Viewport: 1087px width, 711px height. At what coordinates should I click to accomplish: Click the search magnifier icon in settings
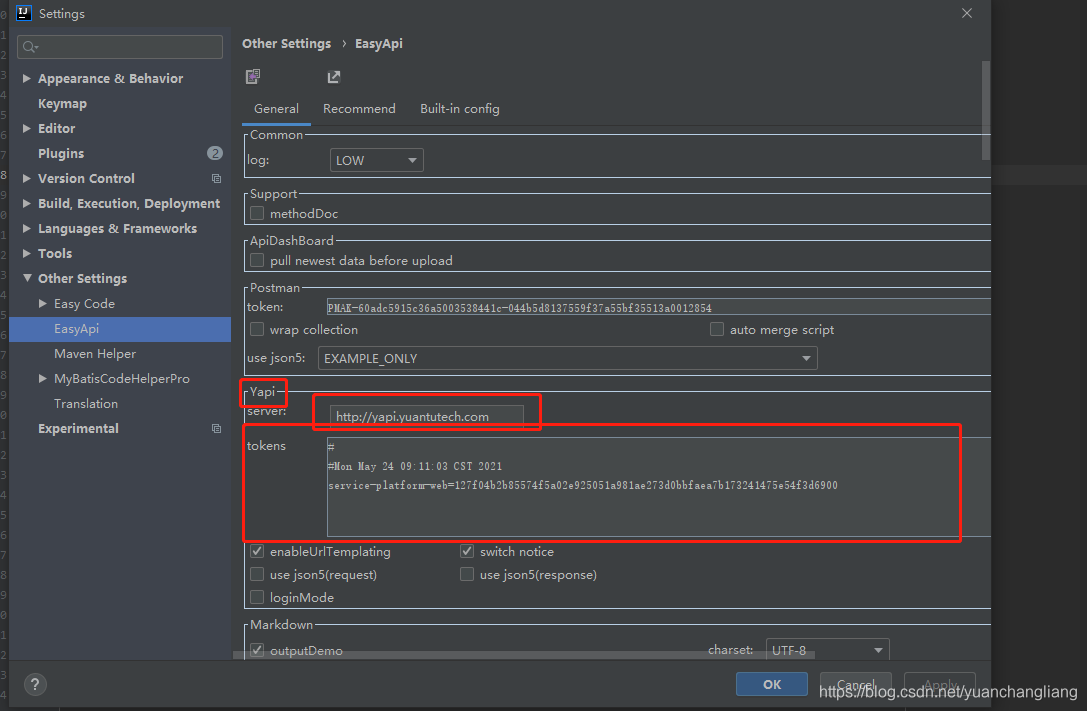[x=29, y=47]
